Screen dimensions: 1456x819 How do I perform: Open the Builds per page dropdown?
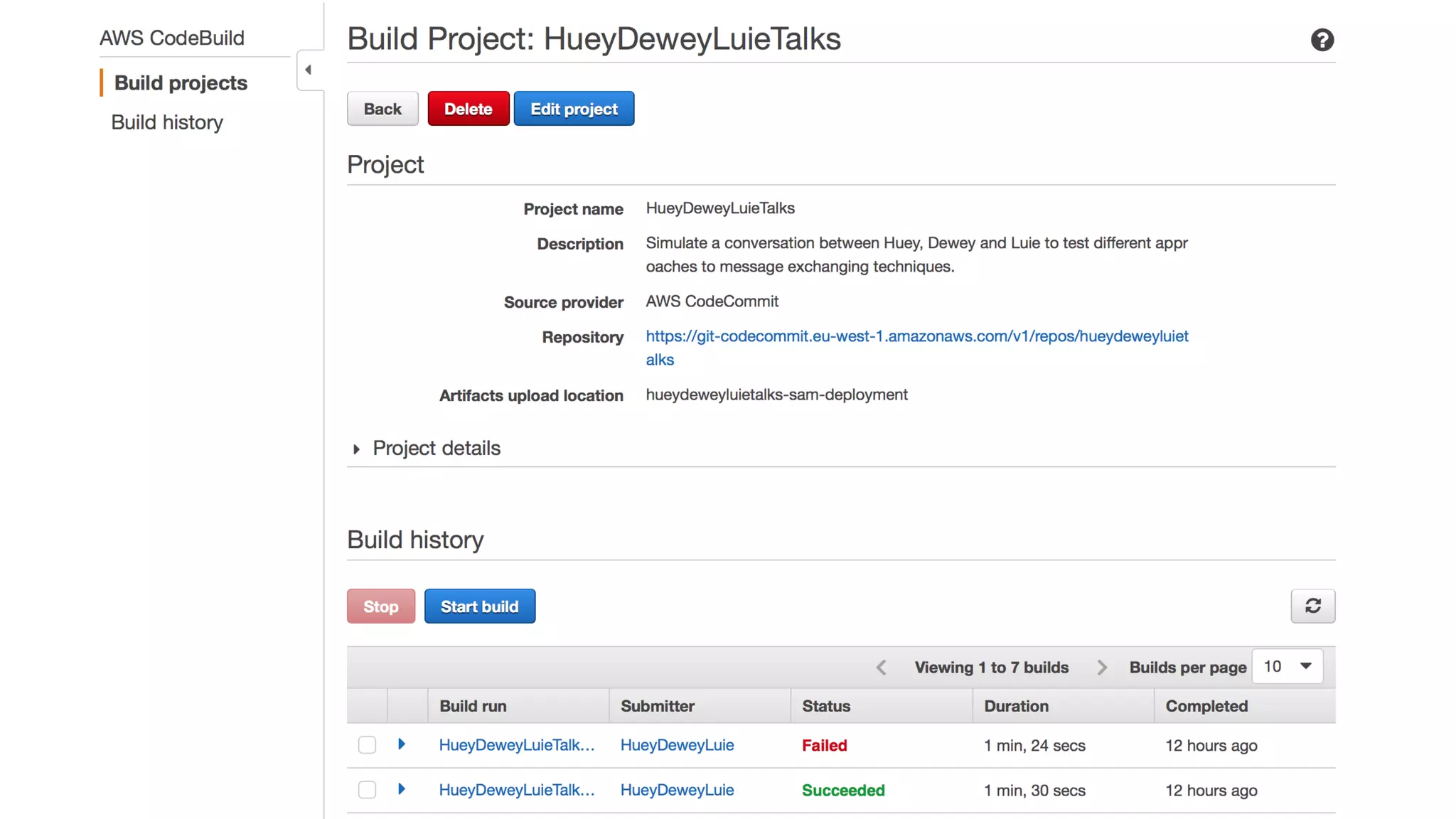coord(1287,666)
